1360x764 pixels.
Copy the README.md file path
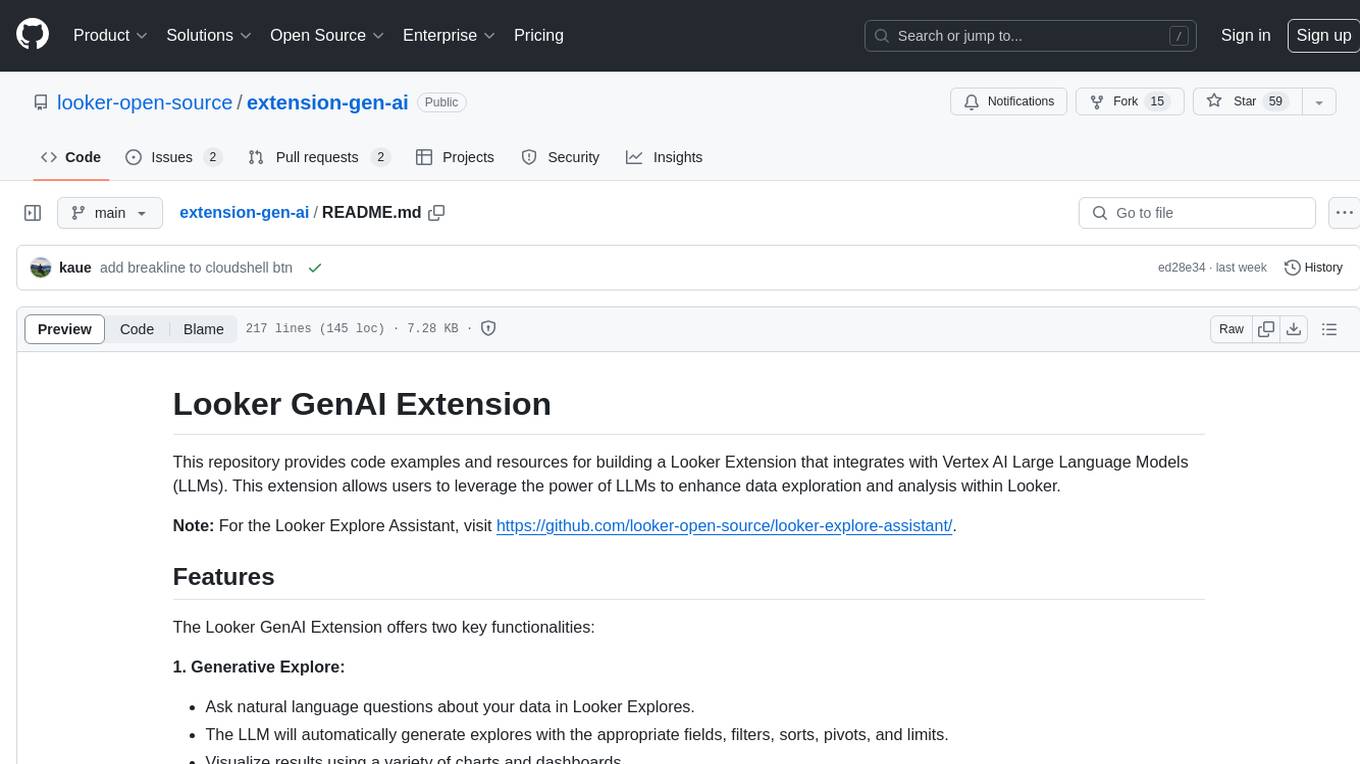[x=436, y=213]
